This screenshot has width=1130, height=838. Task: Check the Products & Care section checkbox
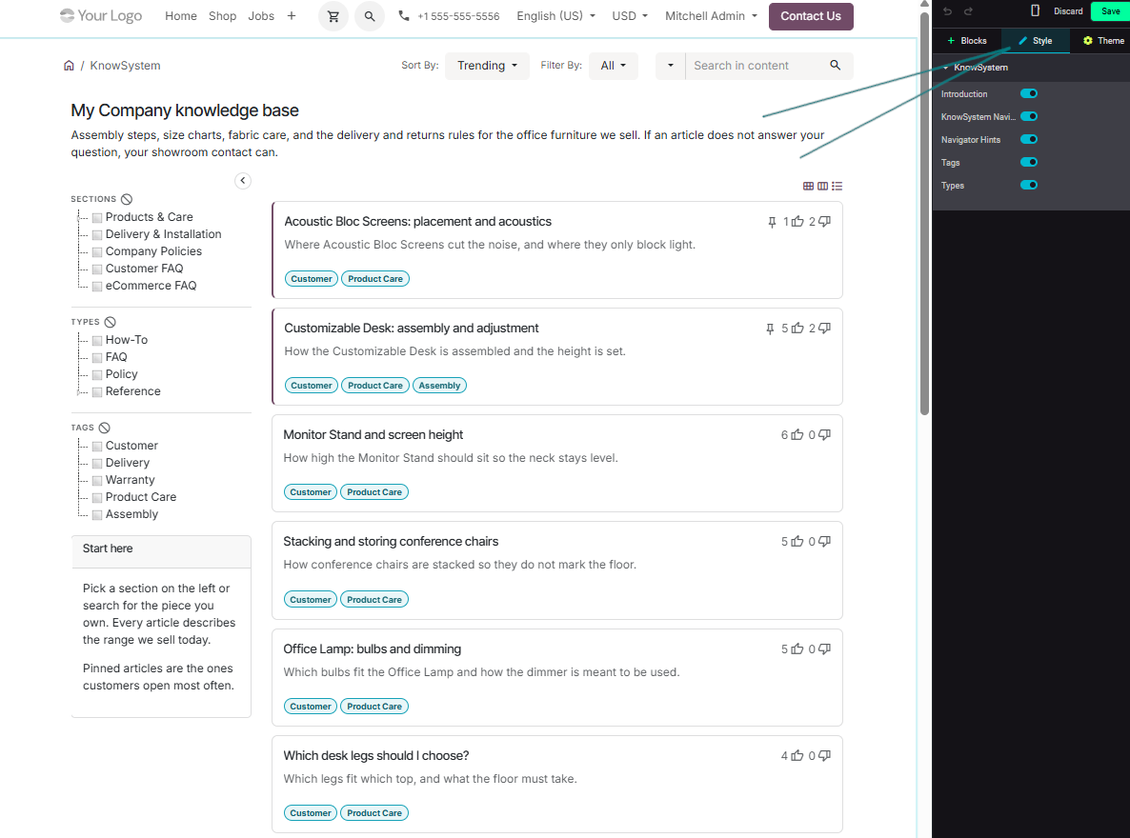(x=97, y=218)
